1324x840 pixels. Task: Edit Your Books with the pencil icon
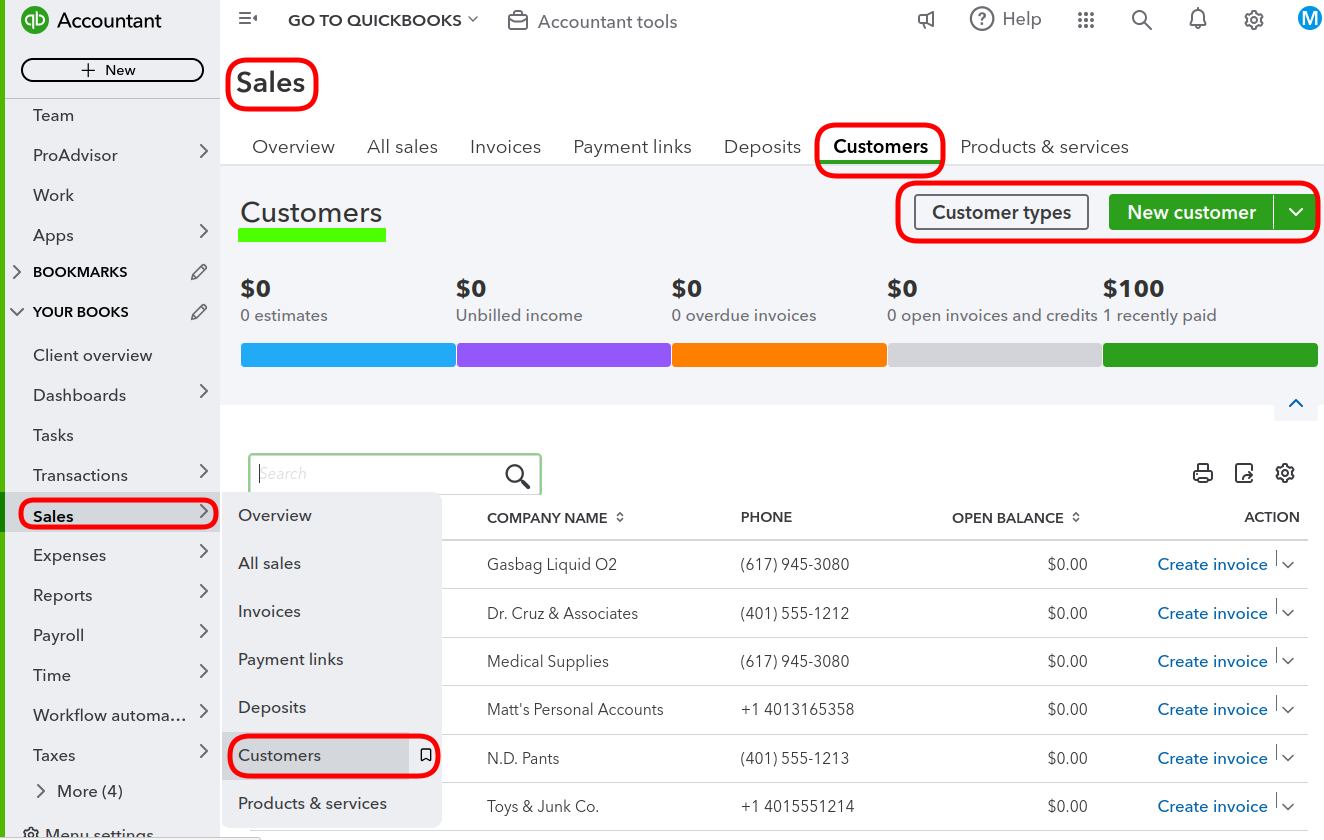(x=199, y=312)
